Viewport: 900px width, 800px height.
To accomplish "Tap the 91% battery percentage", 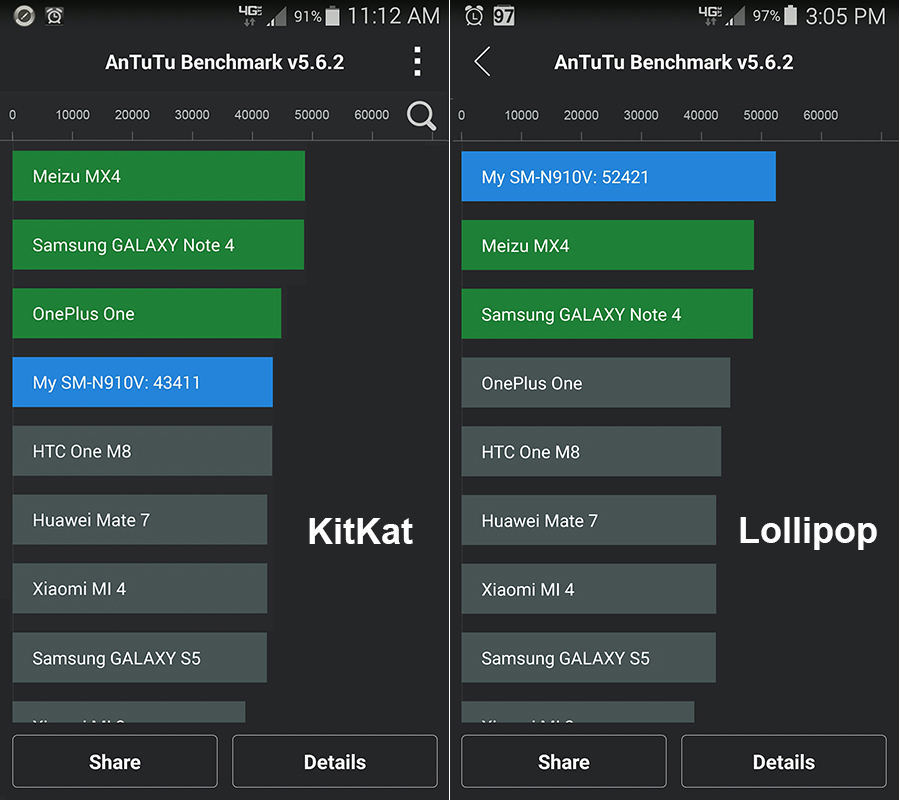I will coord(308,17).
